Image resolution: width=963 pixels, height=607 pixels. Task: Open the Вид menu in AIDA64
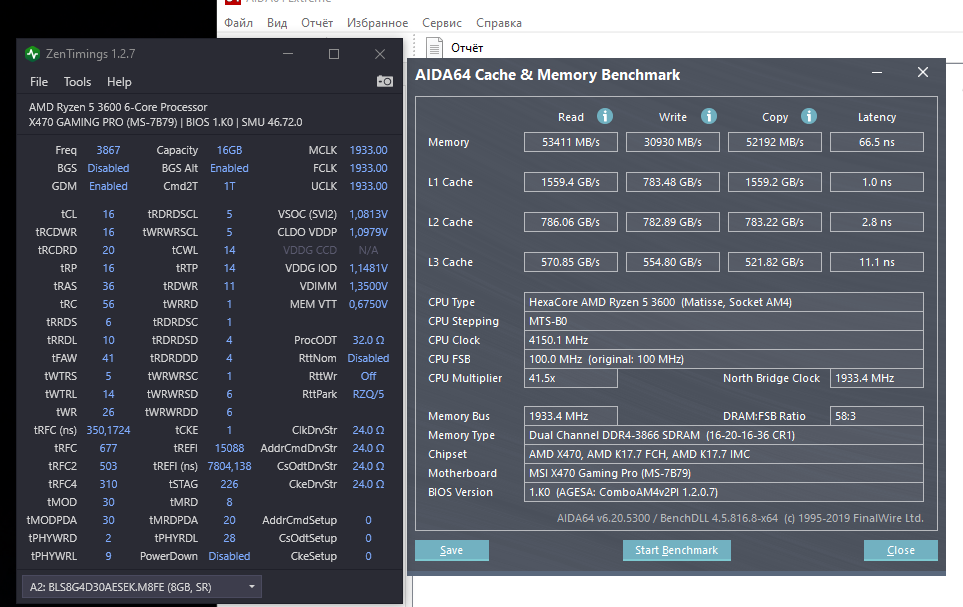click(277, 23)
